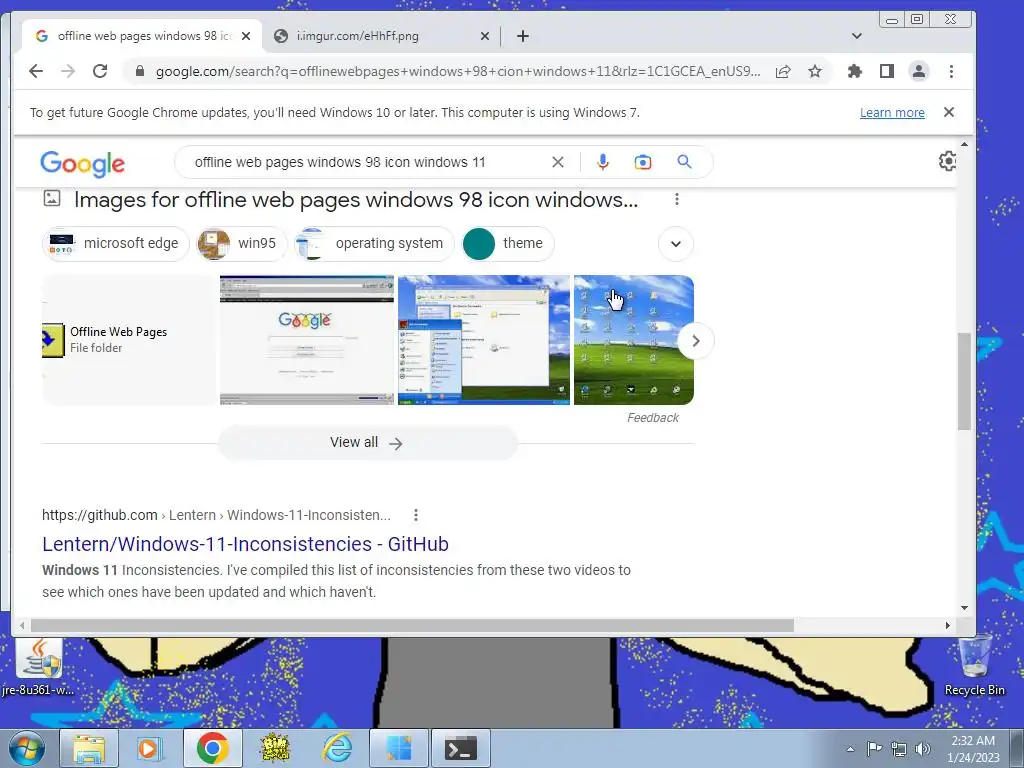Open the tab search dropdown arrow
The height and width of the screenshot is (768, 1024).
click(857, 36)
